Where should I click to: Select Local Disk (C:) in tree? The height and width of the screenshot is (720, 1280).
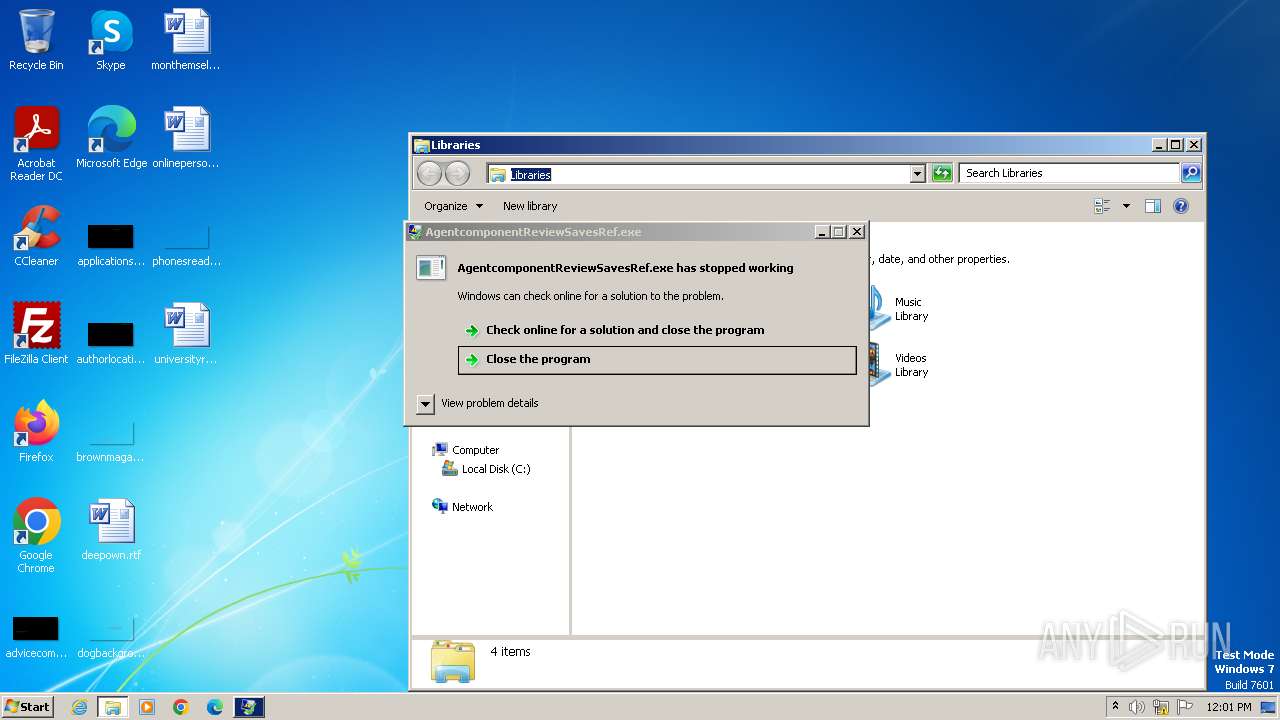point(486,469)
